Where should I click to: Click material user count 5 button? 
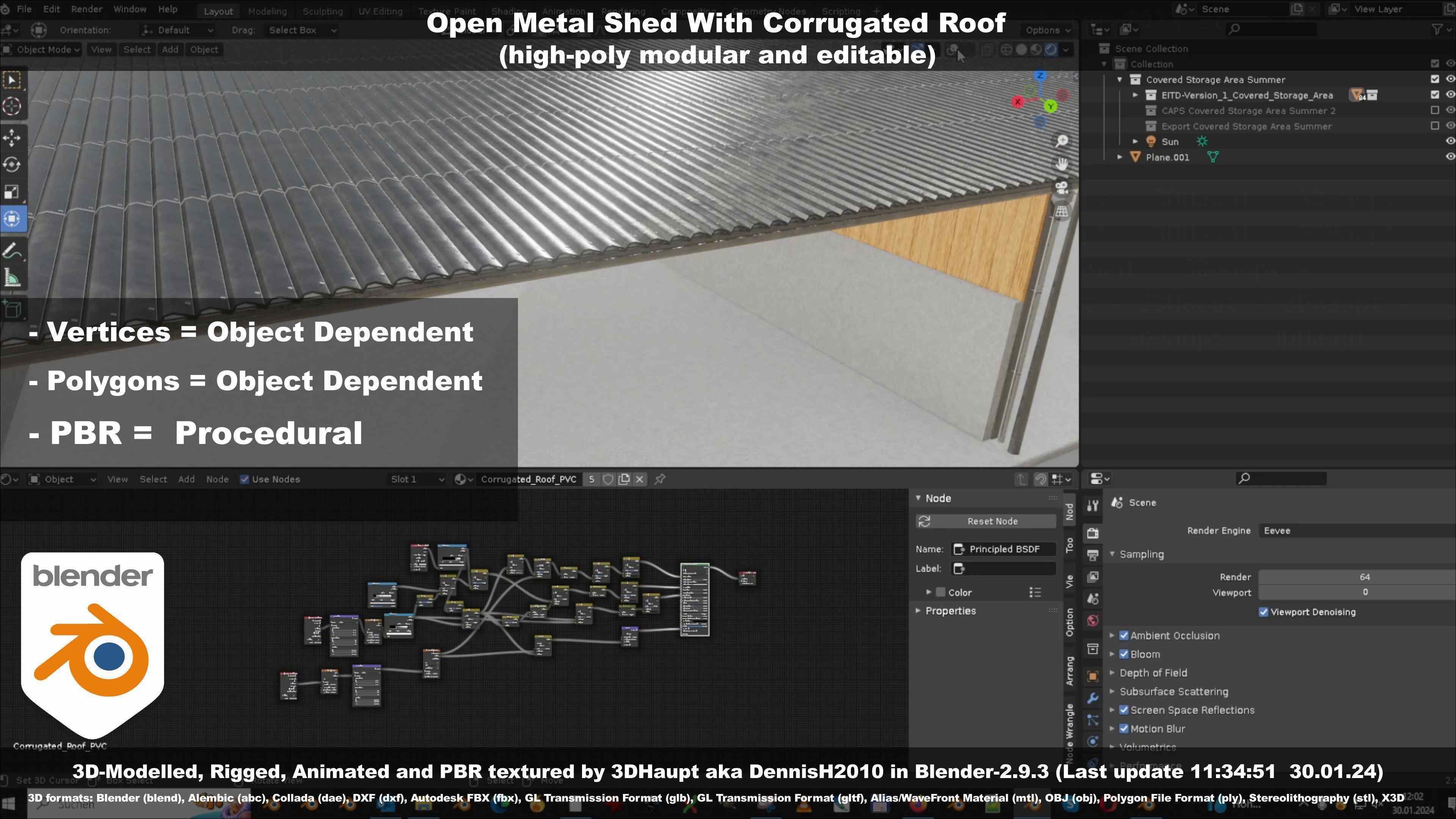[x=591, y=479]
